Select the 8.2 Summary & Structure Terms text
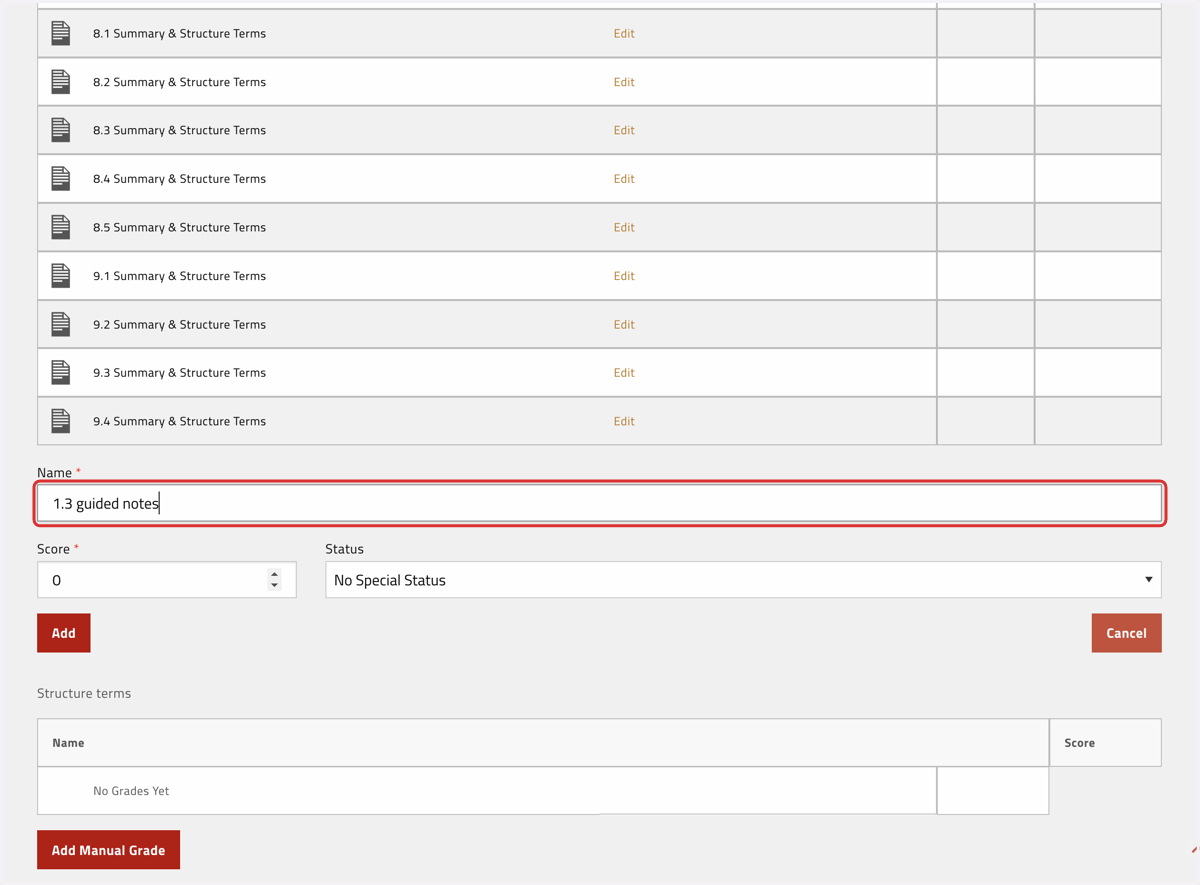The image size is (1200, 885). pos(180,82)
